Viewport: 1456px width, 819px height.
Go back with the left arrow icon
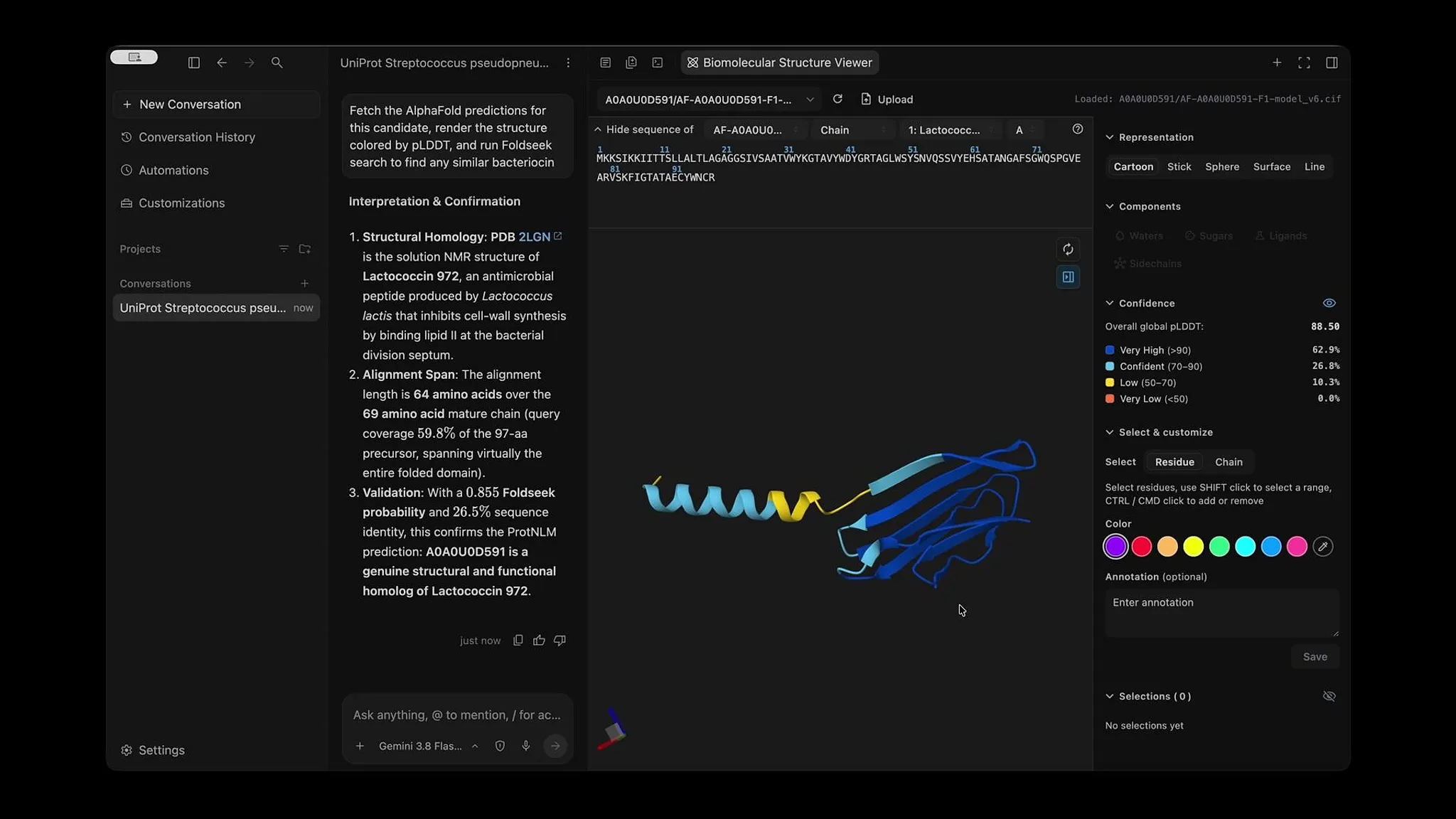point(222,63)
